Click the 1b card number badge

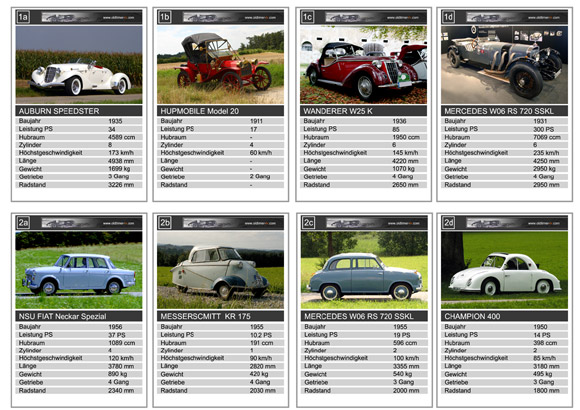165,17
